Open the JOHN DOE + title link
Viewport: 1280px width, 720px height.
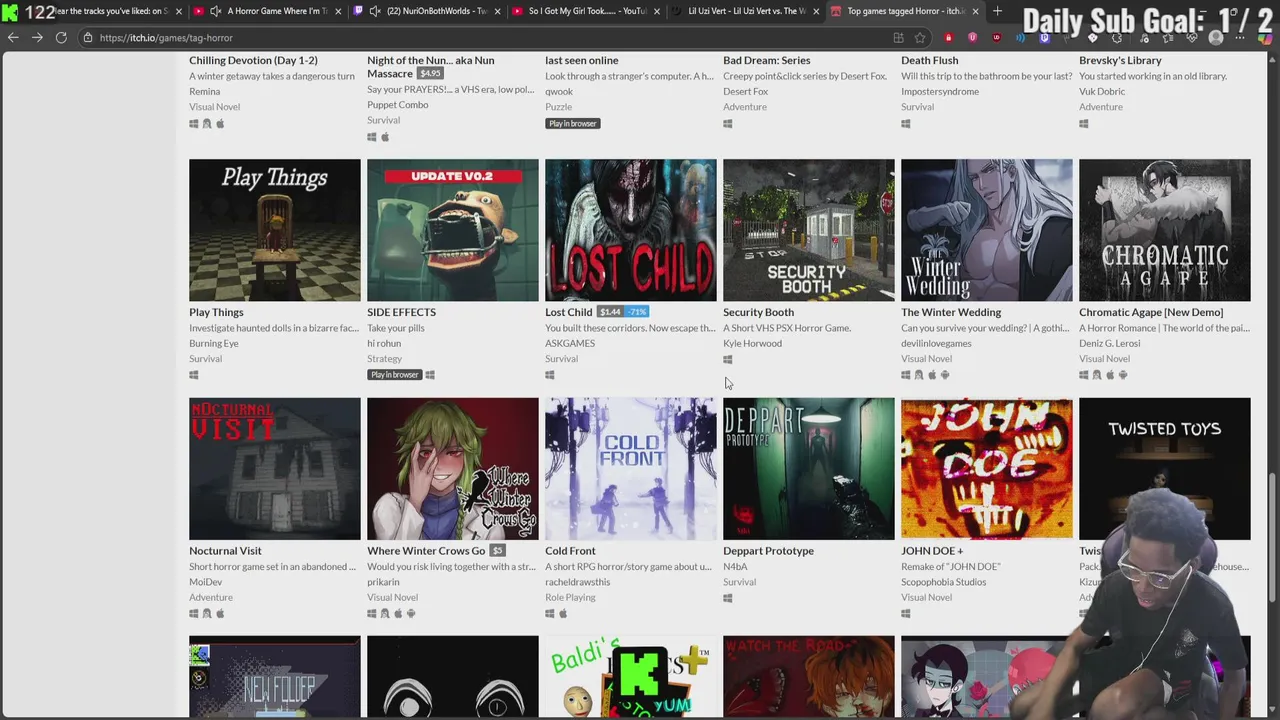[932, 551]
